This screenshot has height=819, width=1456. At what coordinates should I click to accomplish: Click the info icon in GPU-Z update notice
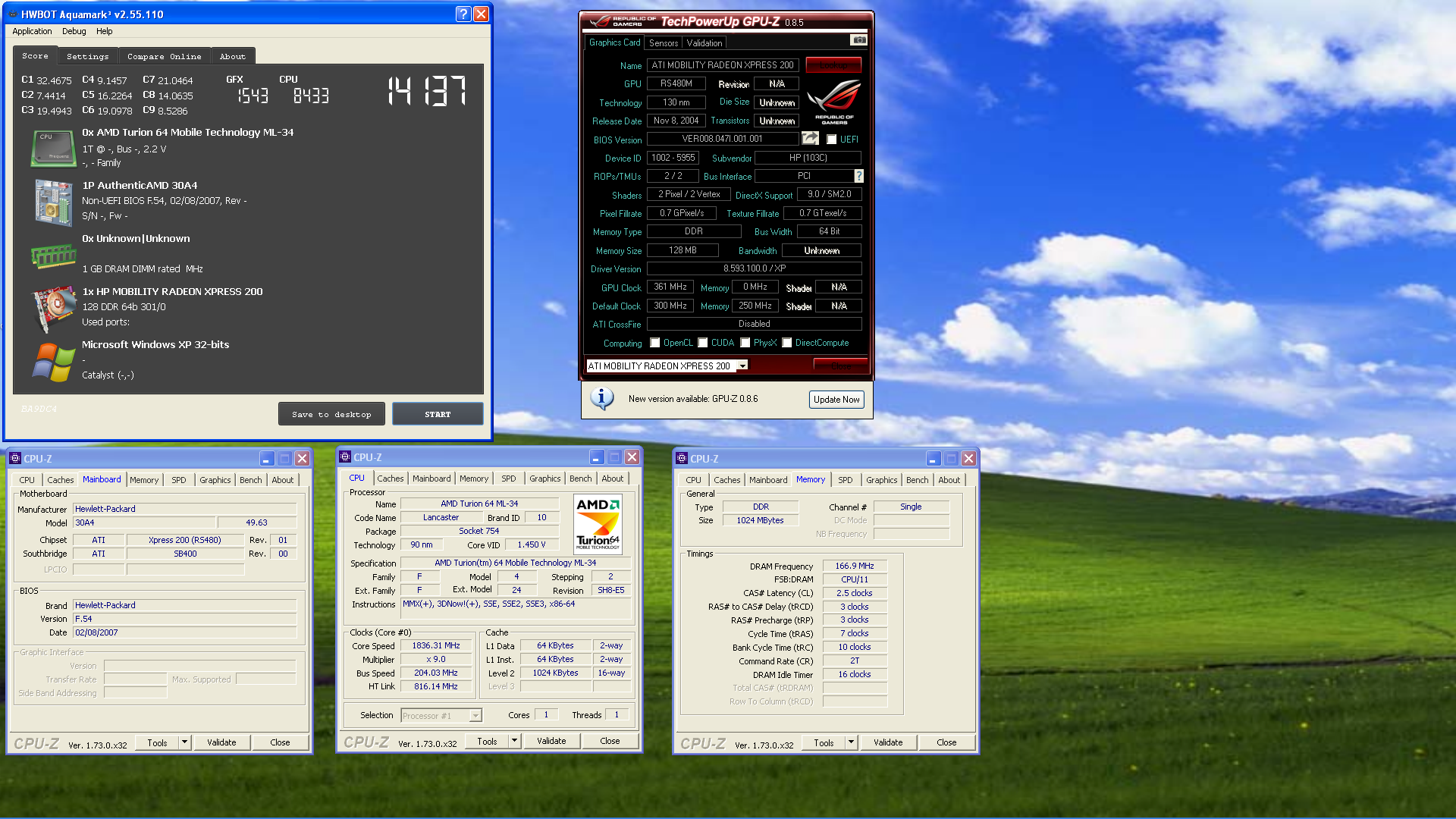(x=602, y=398)
